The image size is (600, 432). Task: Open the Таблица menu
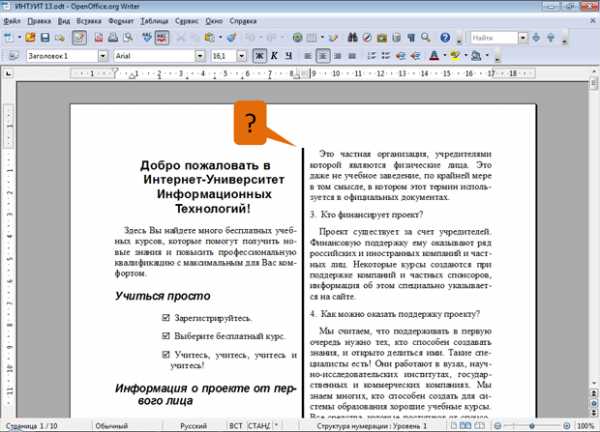tap(154, 21)
